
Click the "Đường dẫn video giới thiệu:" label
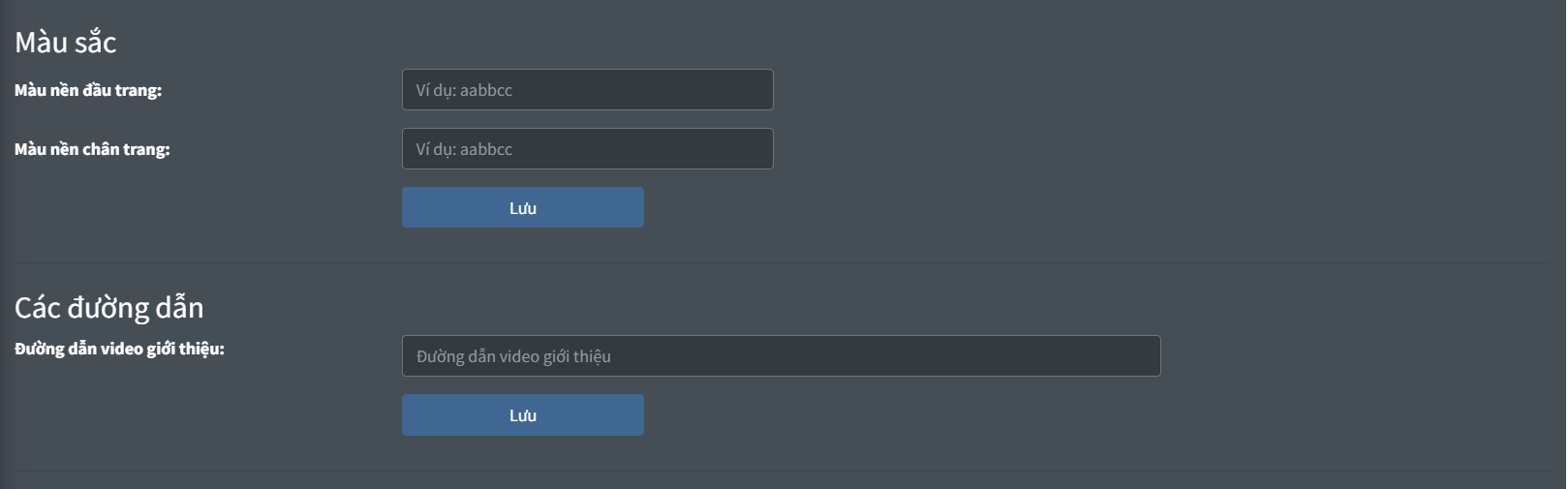[119, 349]
